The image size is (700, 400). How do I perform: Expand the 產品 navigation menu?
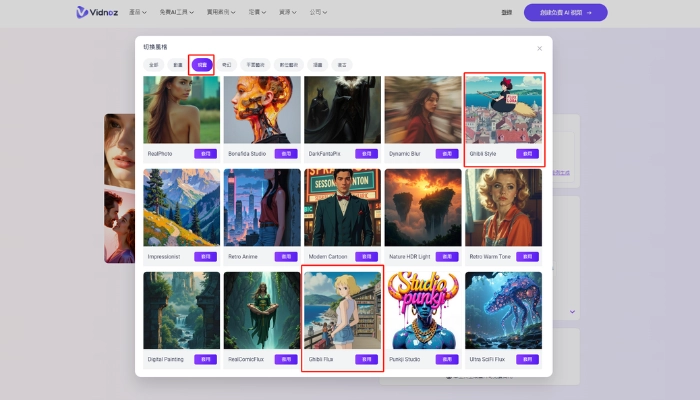[138, 12]
